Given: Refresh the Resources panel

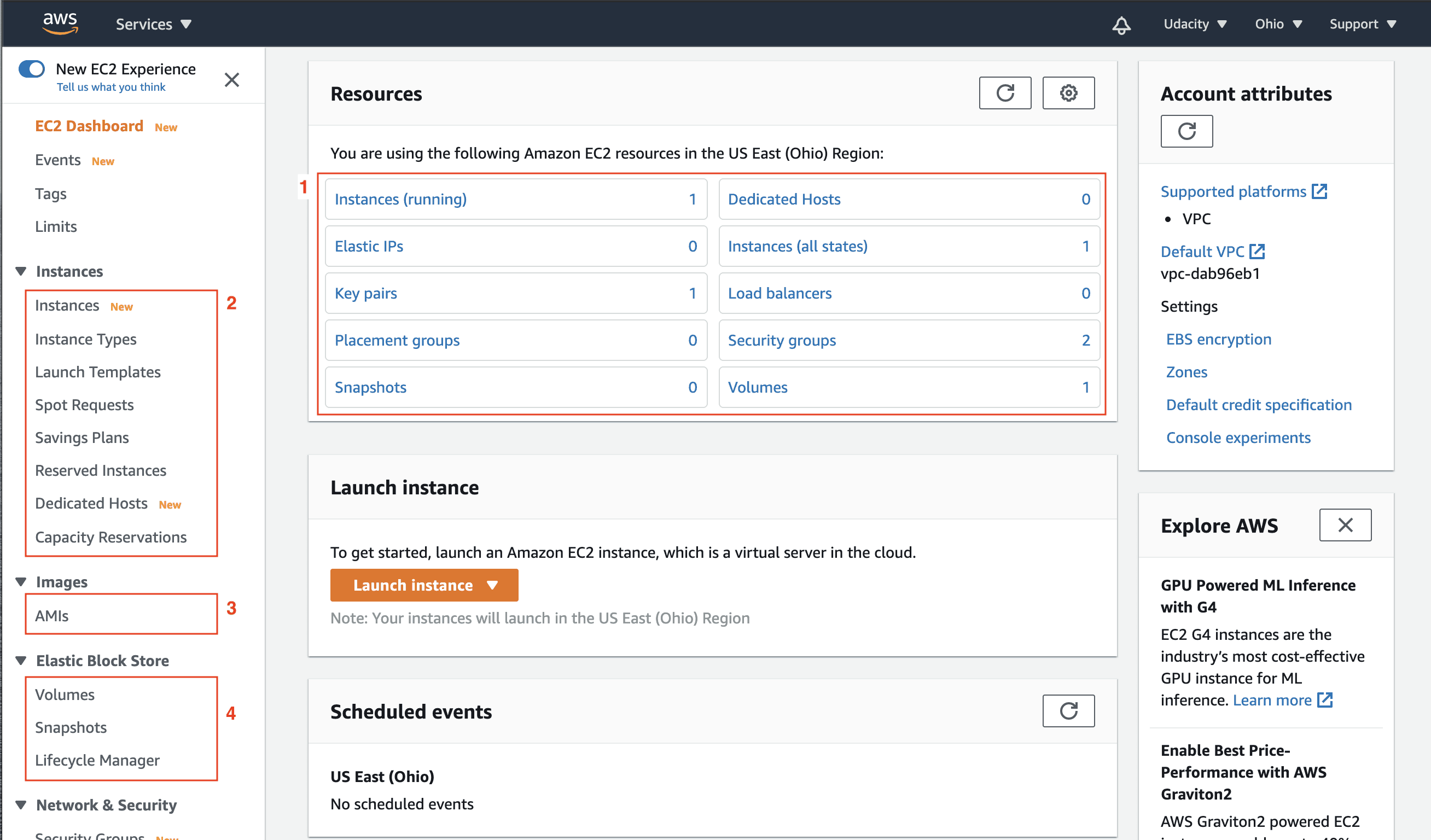Looking at the screenshot, I should click(x=1004, y=93).
